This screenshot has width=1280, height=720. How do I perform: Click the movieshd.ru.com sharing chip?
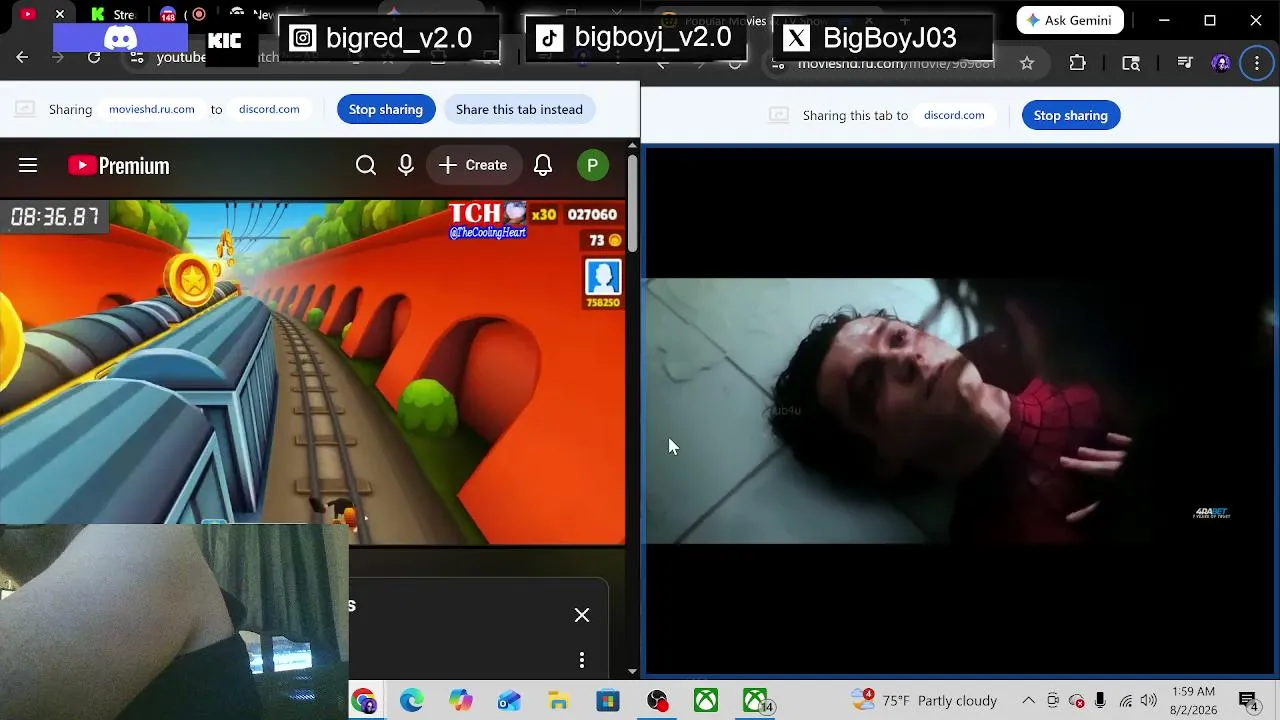click(152, 109)
